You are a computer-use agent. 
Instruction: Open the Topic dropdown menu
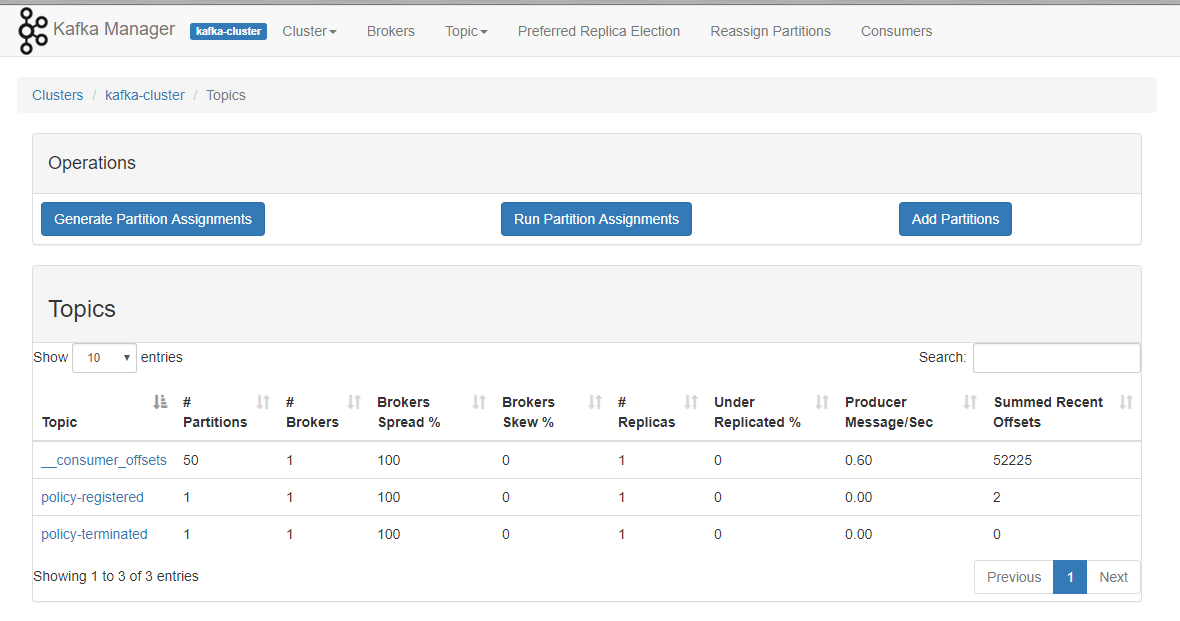(466, 31)
